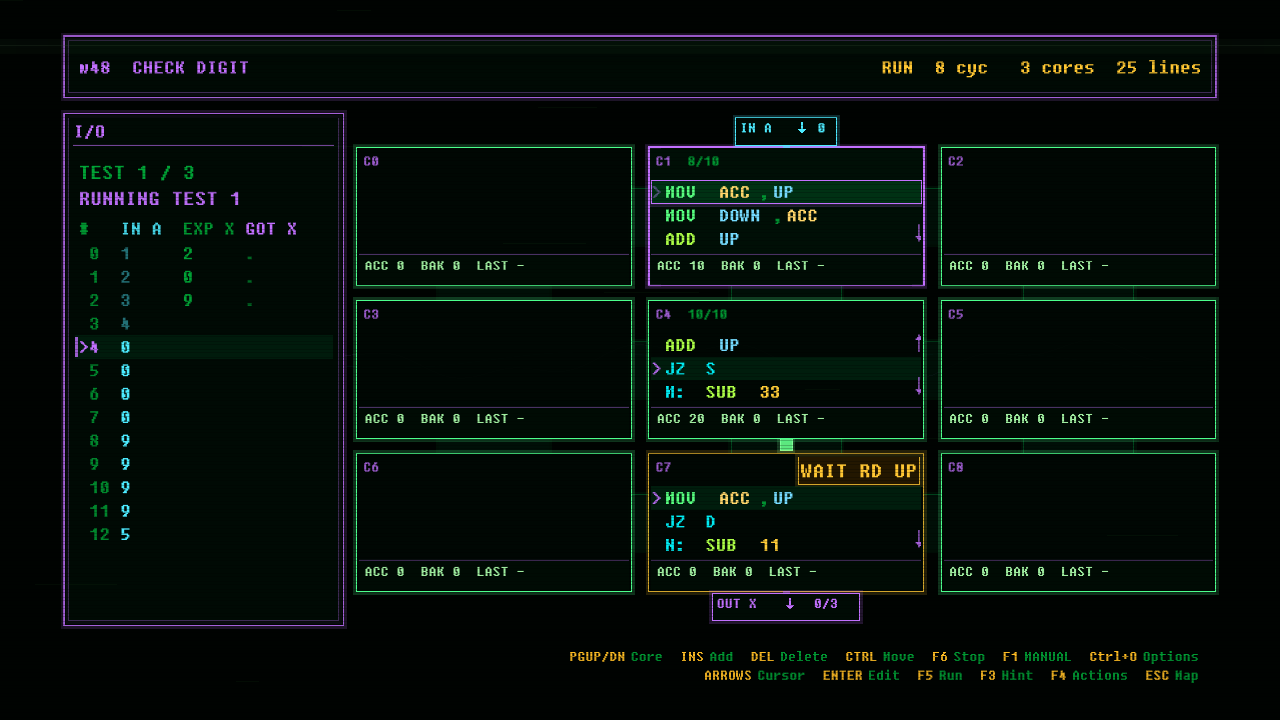1280x720 pixels.
Task: Select the OUT X 0/3 output port box
Action: (x=786, y=606)
